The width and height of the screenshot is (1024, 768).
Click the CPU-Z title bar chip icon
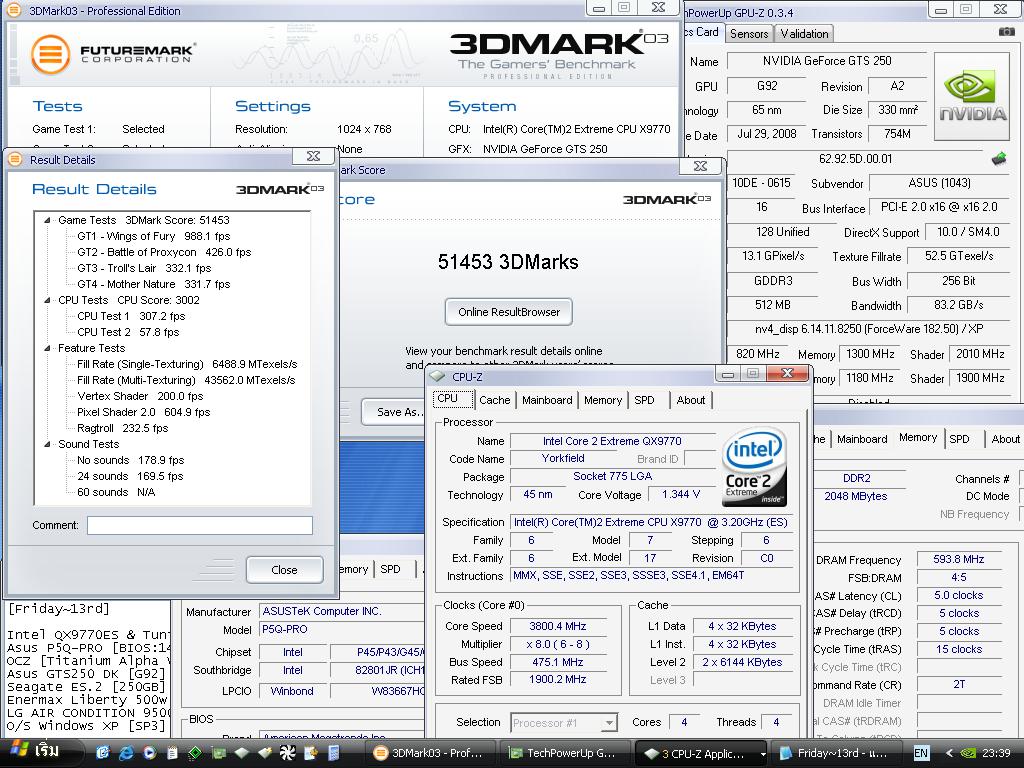point(438,376)
